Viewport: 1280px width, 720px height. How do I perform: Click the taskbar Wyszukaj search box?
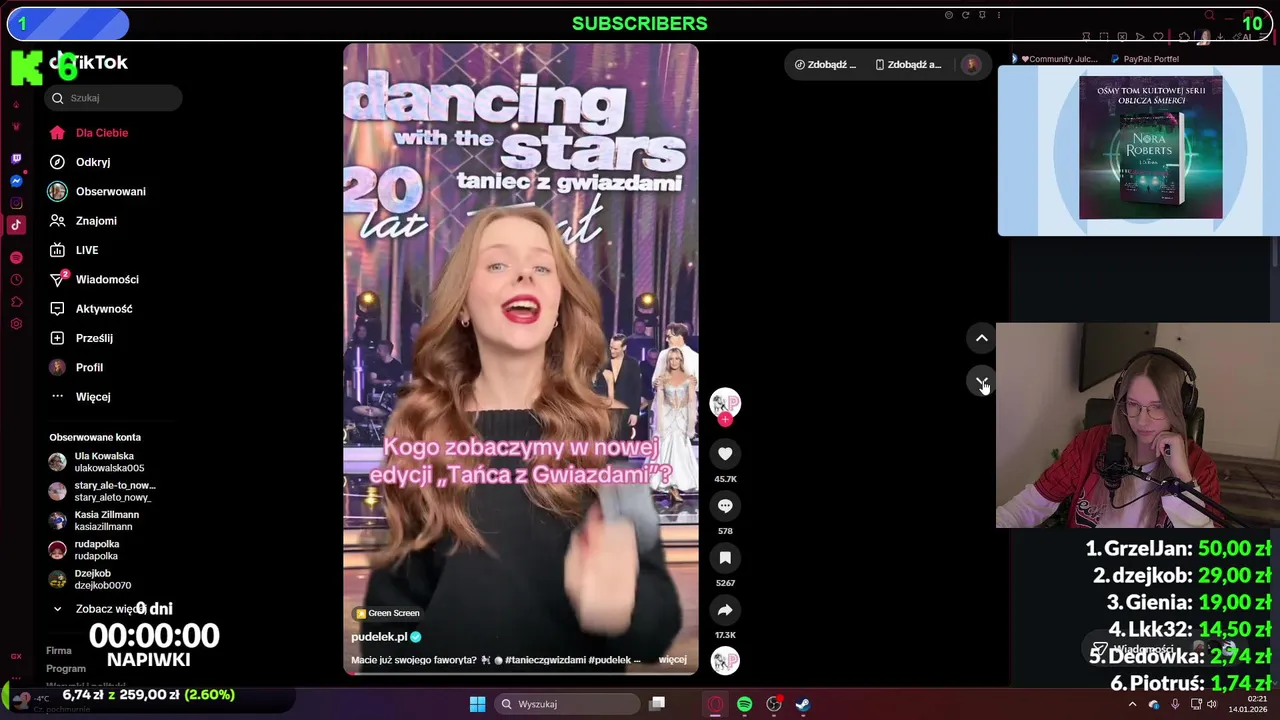pos(568,704)
